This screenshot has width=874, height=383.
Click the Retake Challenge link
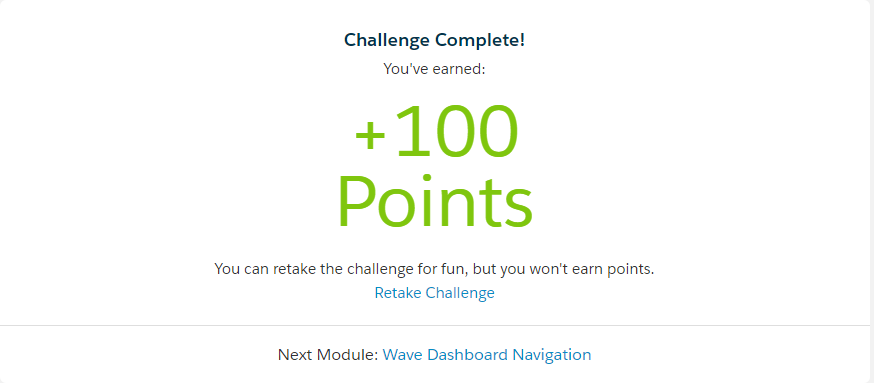pyautogui.click(x=434, y=293)
